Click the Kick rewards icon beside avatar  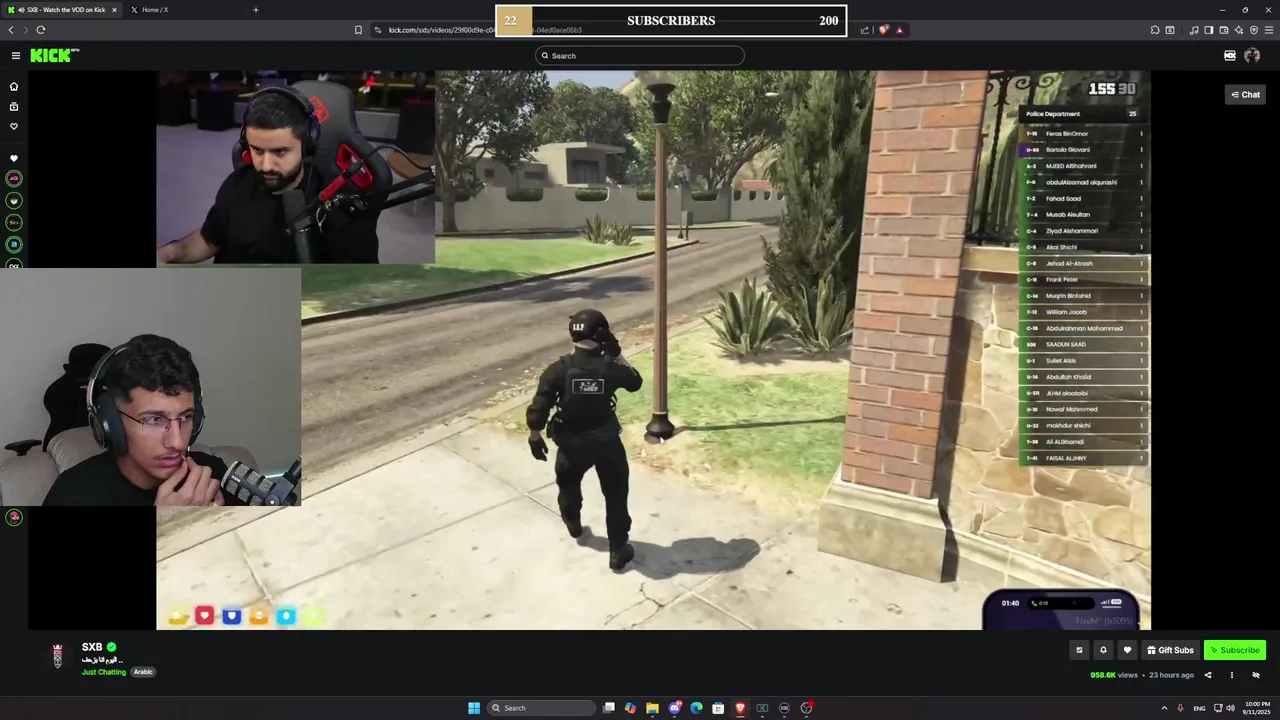[1230, 56]
